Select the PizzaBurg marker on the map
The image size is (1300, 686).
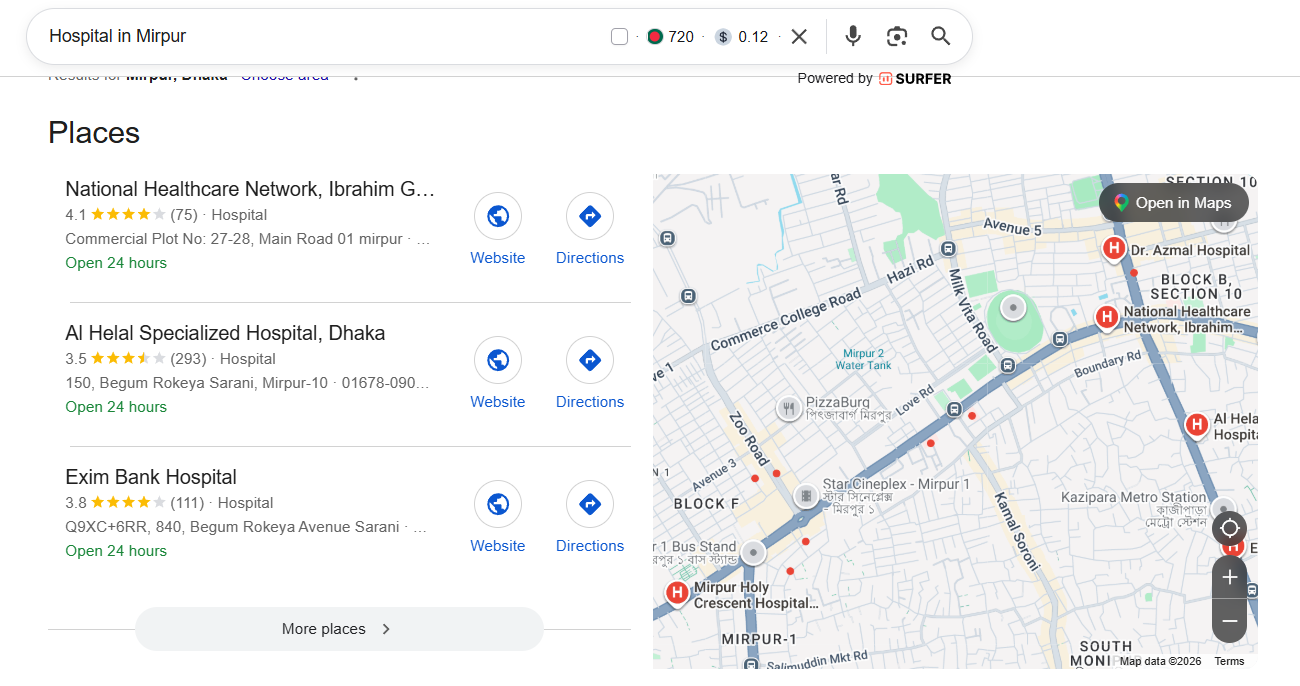[x=789, y=408]
